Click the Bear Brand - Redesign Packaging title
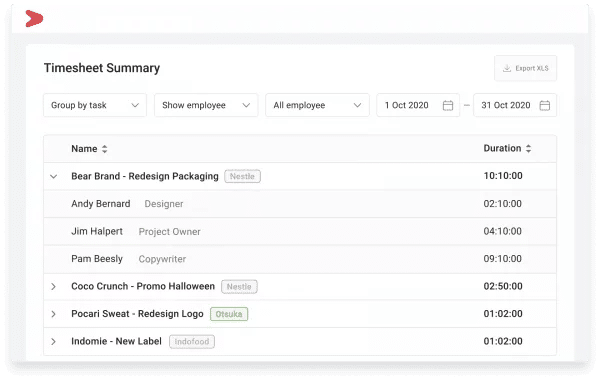600x380 pixels. [145, 176]
